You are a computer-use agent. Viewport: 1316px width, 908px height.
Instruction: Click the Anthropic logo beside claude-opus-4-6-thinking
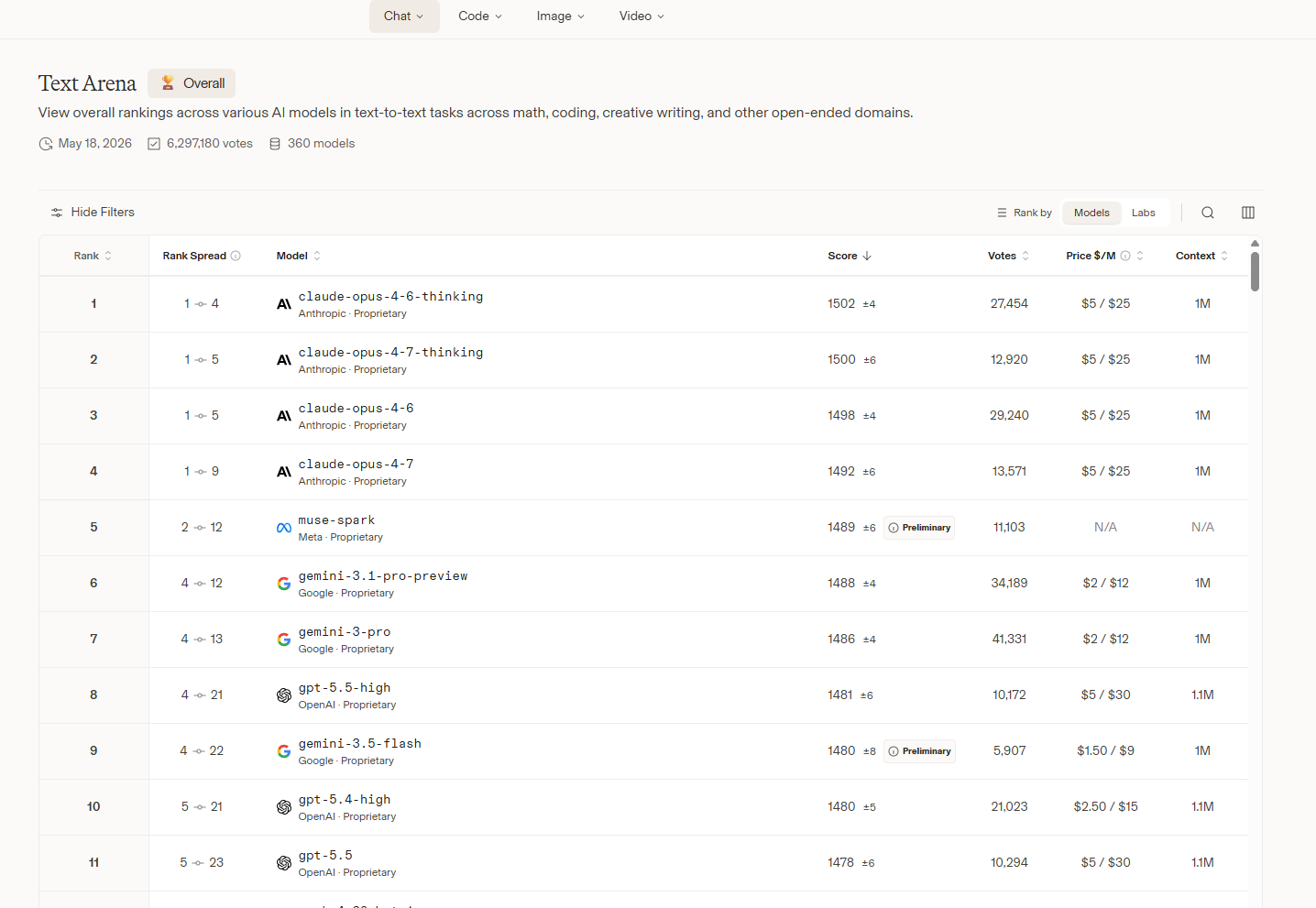click(x=284, y=304)
